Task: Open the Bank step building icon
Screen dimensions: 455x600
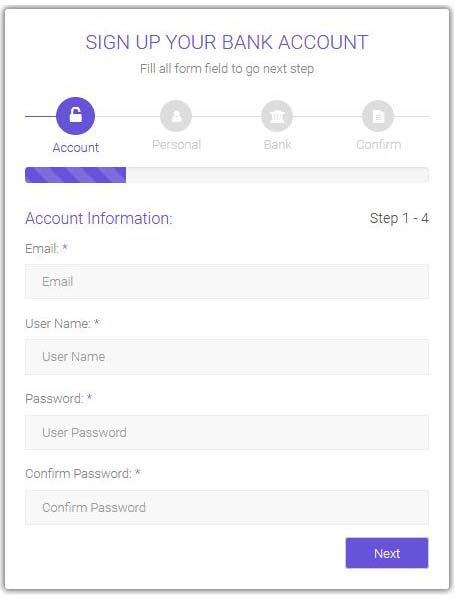Action: (x=277, y=116)
